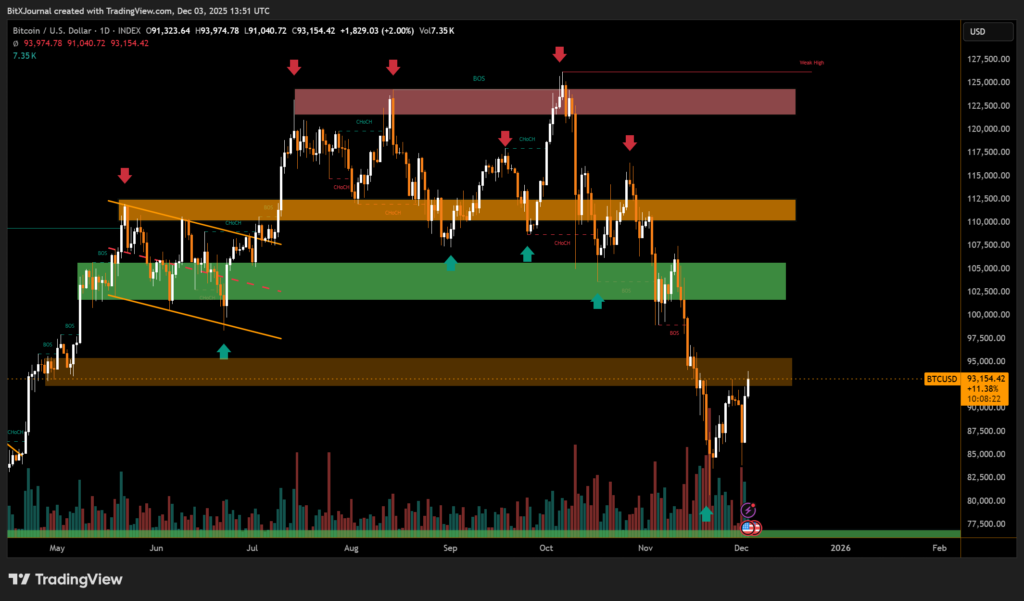This screenshot has width=1024, height=601.
Task: Click the TradingView logo
Action: [65, 580]
